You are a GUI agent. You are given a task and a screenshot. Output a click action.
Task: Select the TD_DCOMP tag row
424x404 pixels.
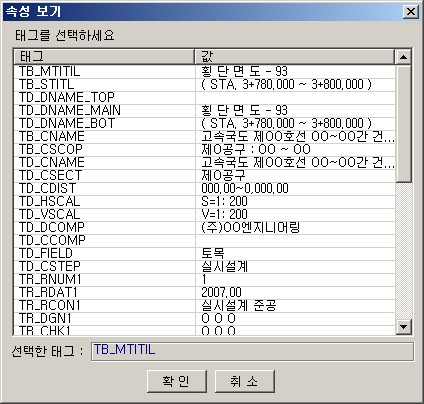tap(205, 227)
